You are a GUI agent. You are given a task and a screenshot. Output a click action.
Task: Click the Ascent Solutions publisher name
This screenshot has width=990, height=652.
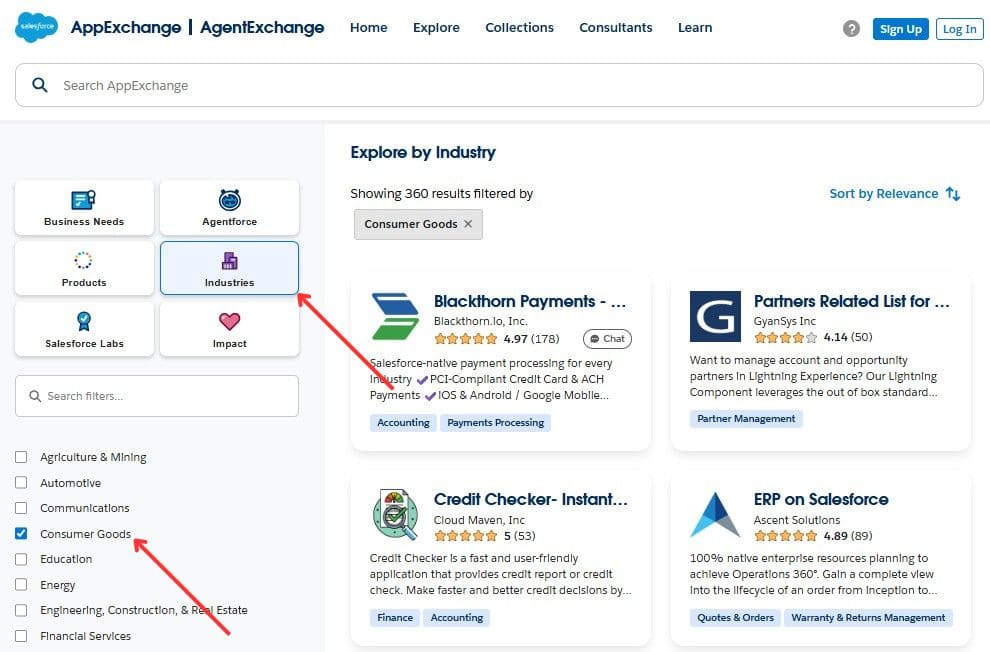(797, 520)
